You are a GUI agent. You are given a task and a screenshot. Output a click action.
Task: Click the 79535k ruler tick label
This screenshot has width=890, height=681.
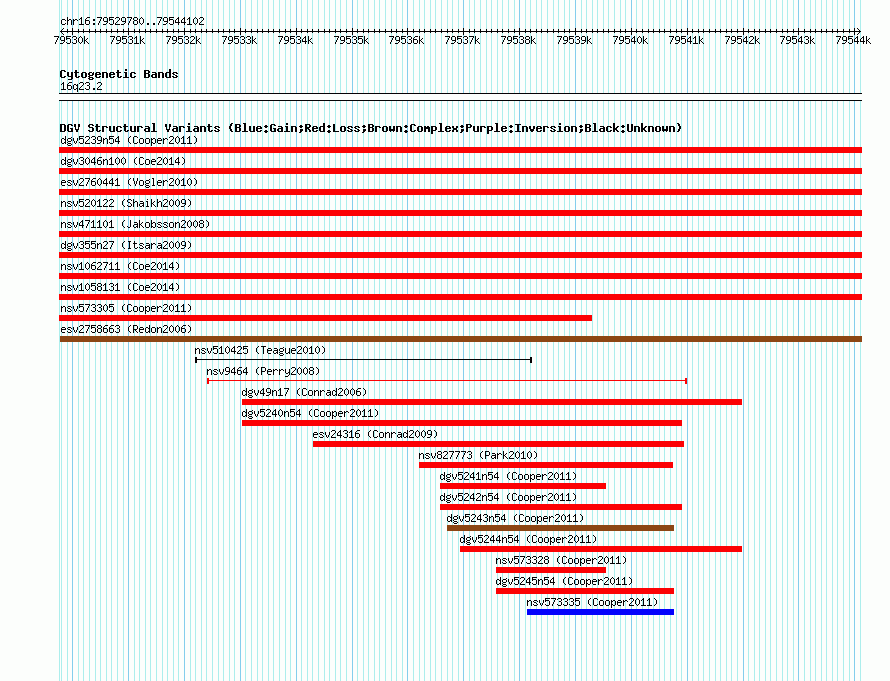(x=351, y=40)
